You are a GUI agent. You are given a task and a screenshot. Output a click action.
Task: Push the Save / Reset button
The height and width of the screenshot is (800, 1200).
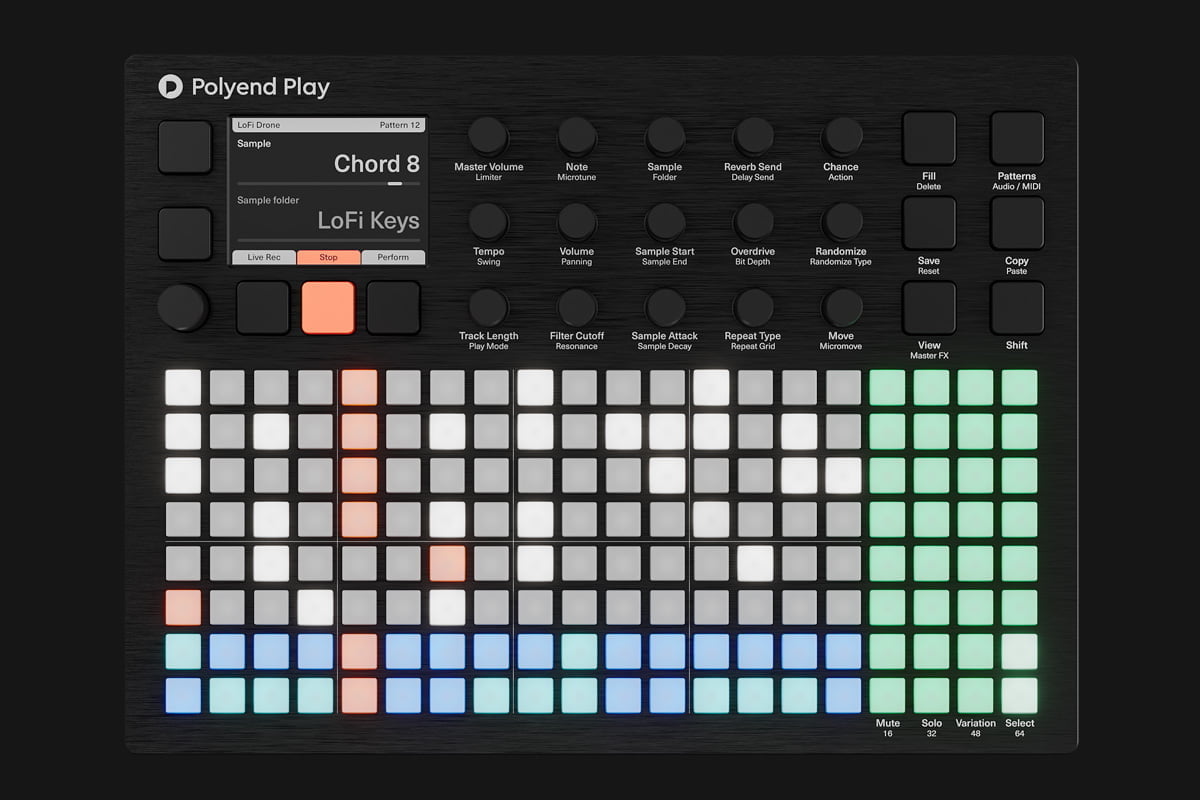click(x=929, y=223)
